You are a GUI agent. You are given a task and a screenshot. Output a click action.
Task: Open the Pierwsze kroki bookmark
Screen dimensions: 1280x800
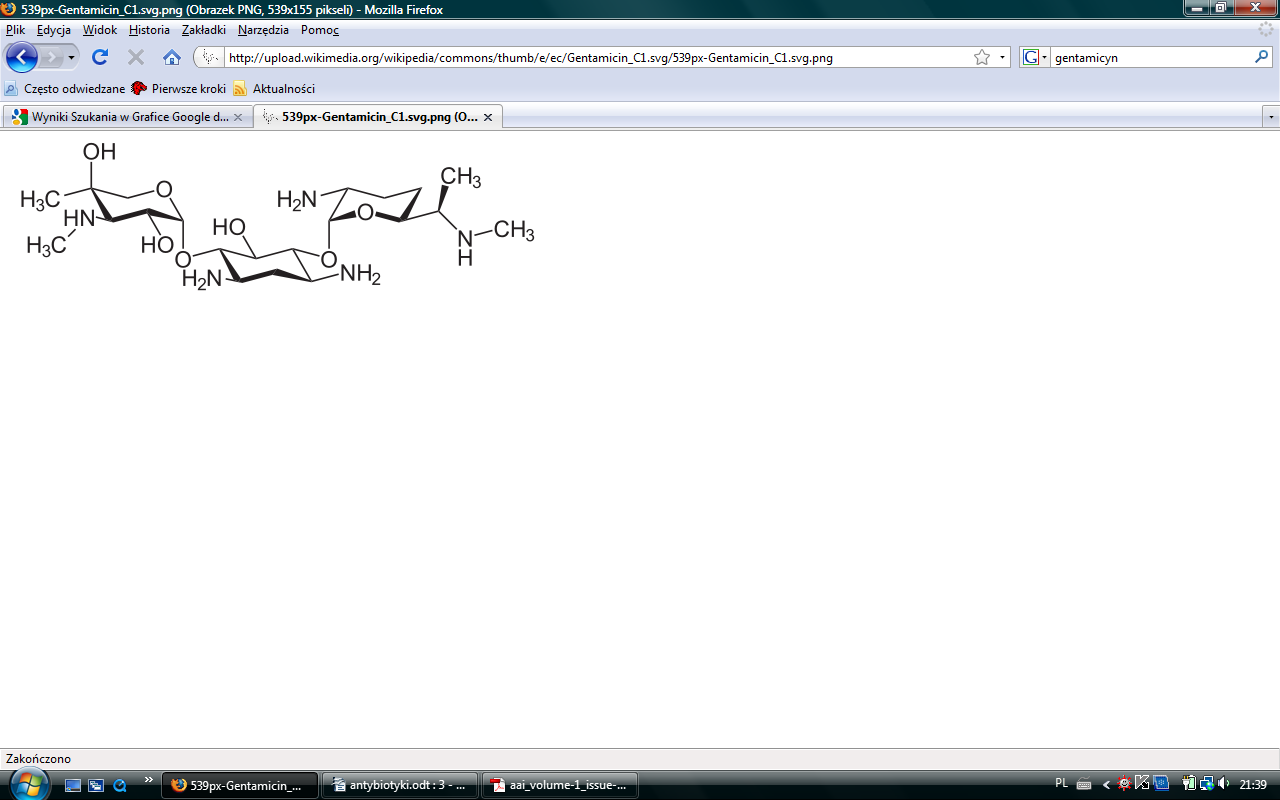(x=179, y=88)
